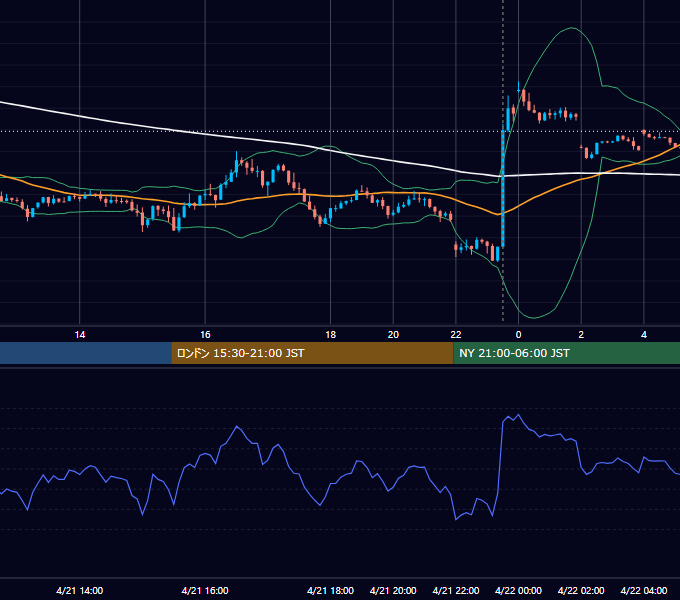Click the 4/22 02:00 date label

tap(581, 590)
